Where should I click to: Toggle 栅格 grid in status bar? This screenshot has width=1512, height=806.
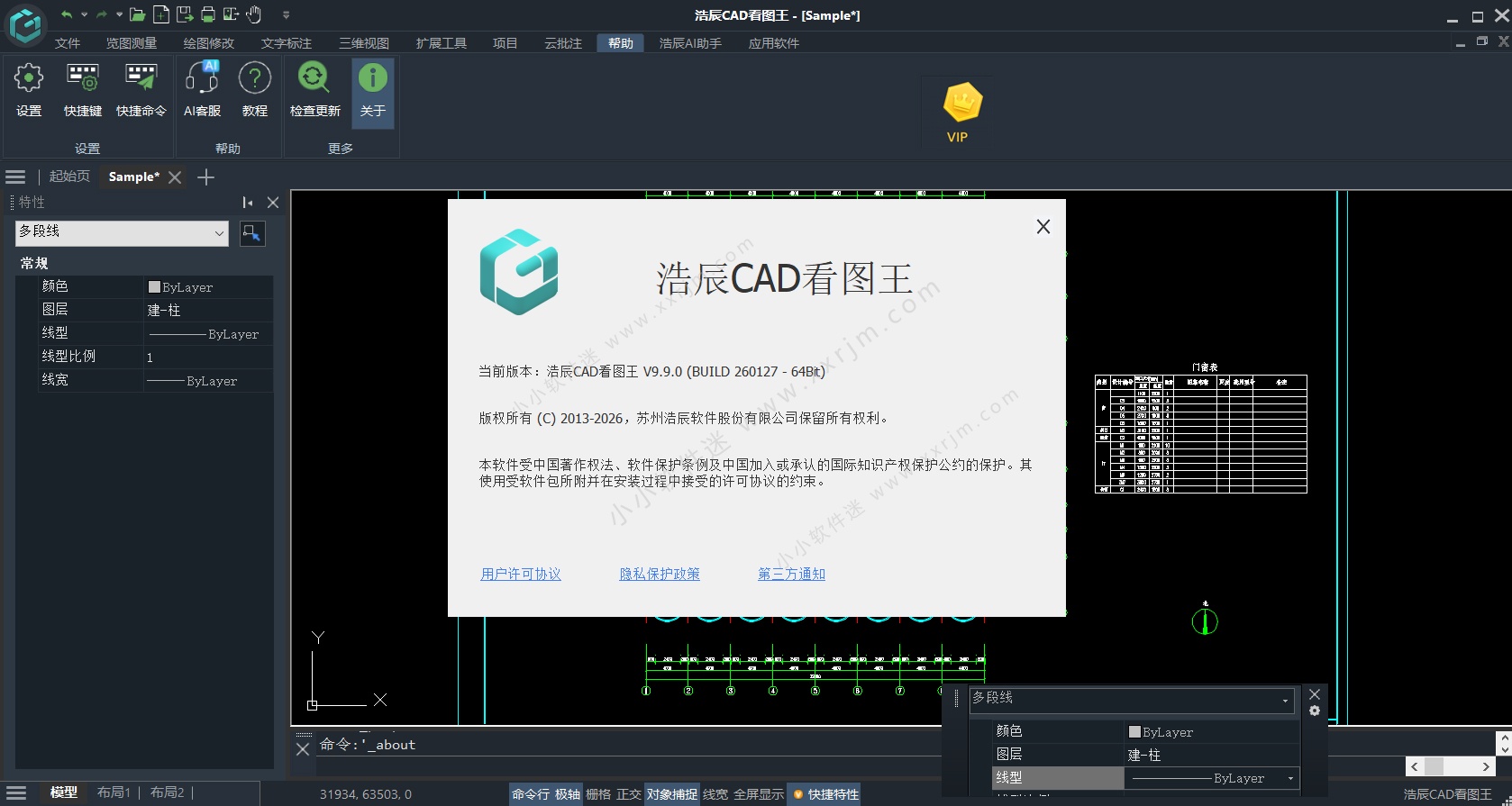tap(598, 794)
